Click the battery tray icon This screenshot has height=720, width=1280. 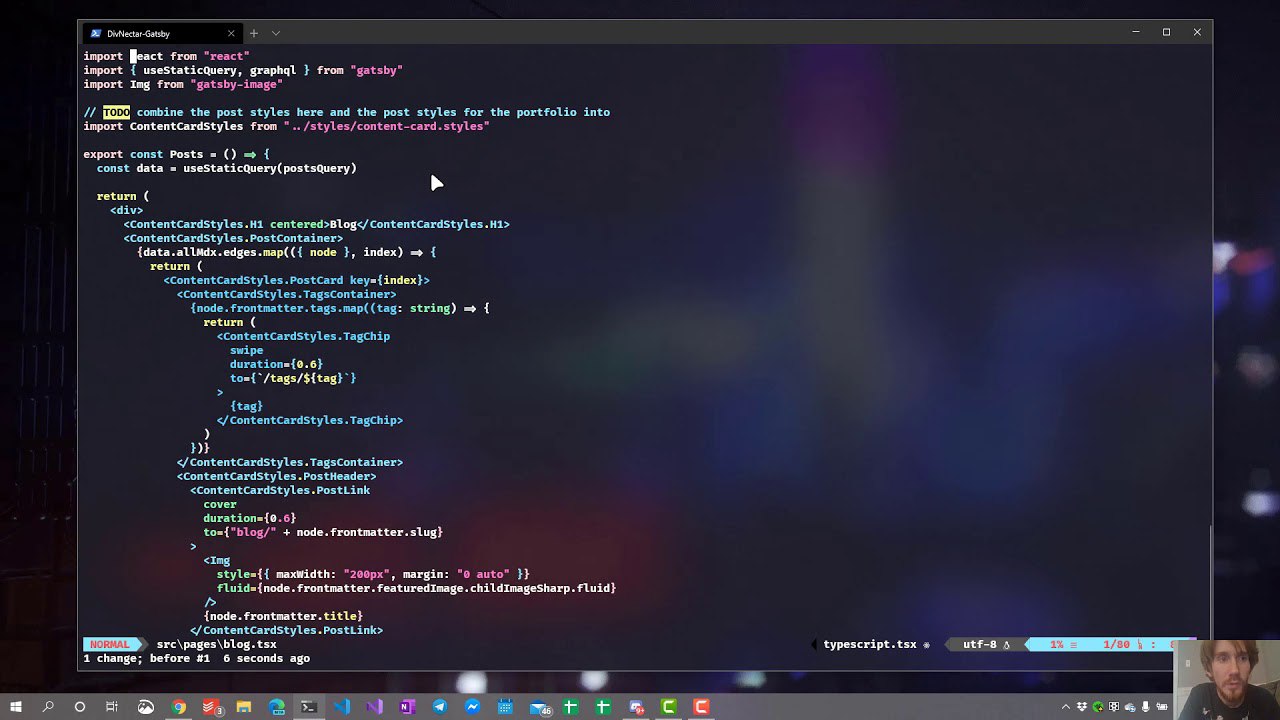1160,707
